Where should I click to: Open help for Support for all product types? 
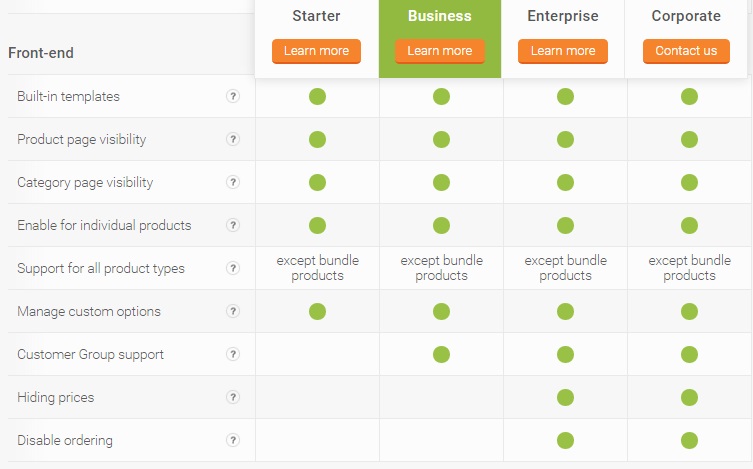pyautogui.click(x=233, y=268)
